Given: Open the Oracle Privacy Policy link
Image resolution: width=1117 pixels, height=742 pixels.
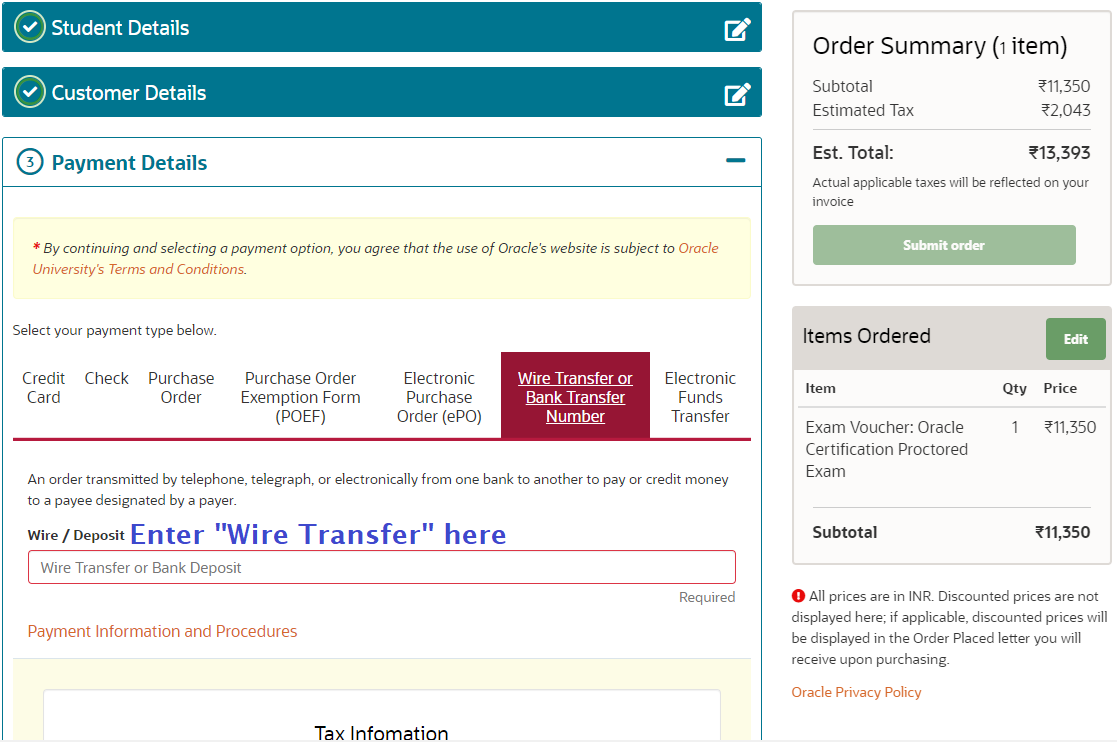Looking at the screenshot, I should pyautogui.click(x=856, y=692).
